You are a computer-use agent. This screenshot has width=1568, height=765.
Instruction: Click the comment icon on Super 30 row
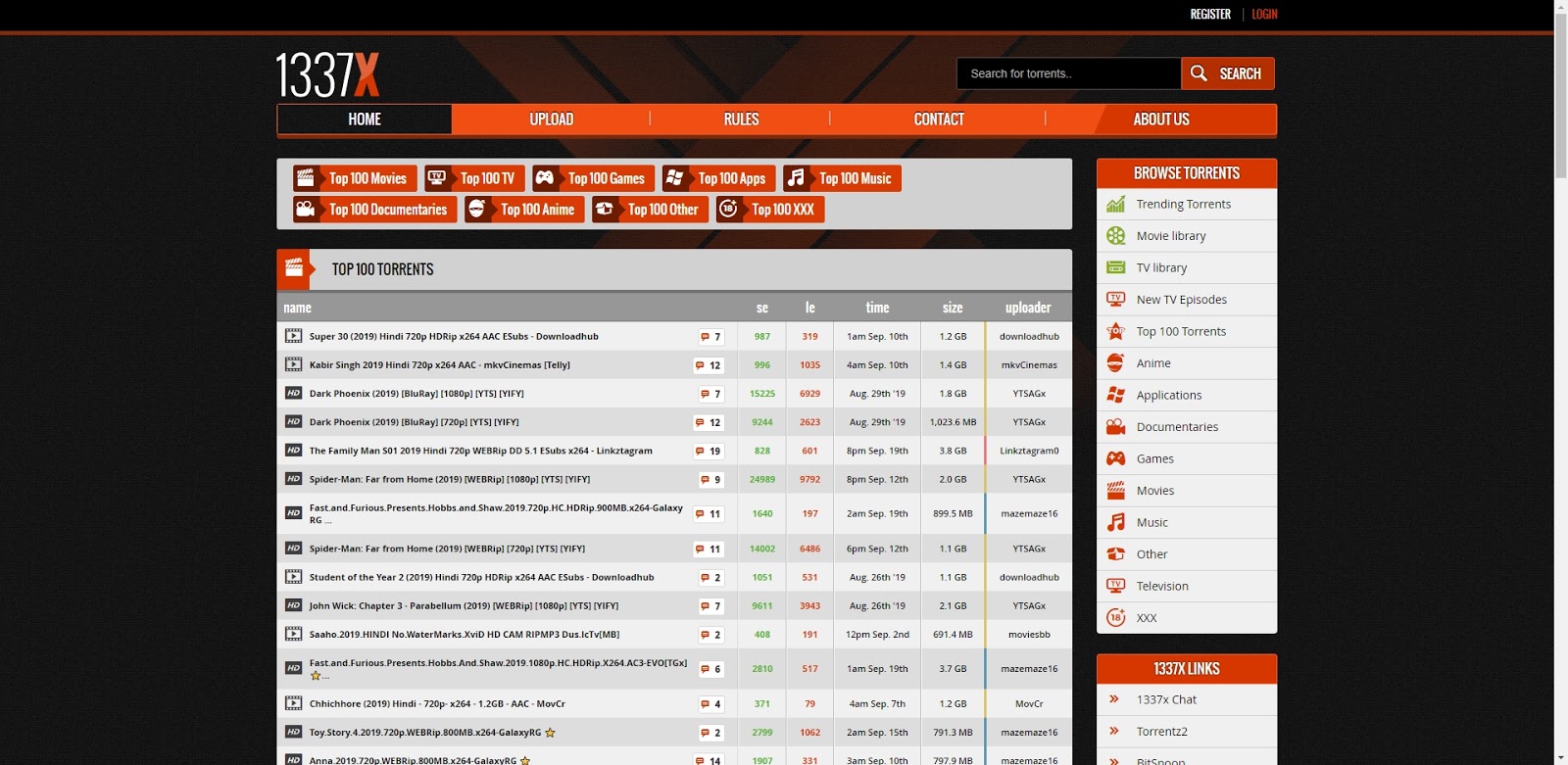(x=705, y=337)
